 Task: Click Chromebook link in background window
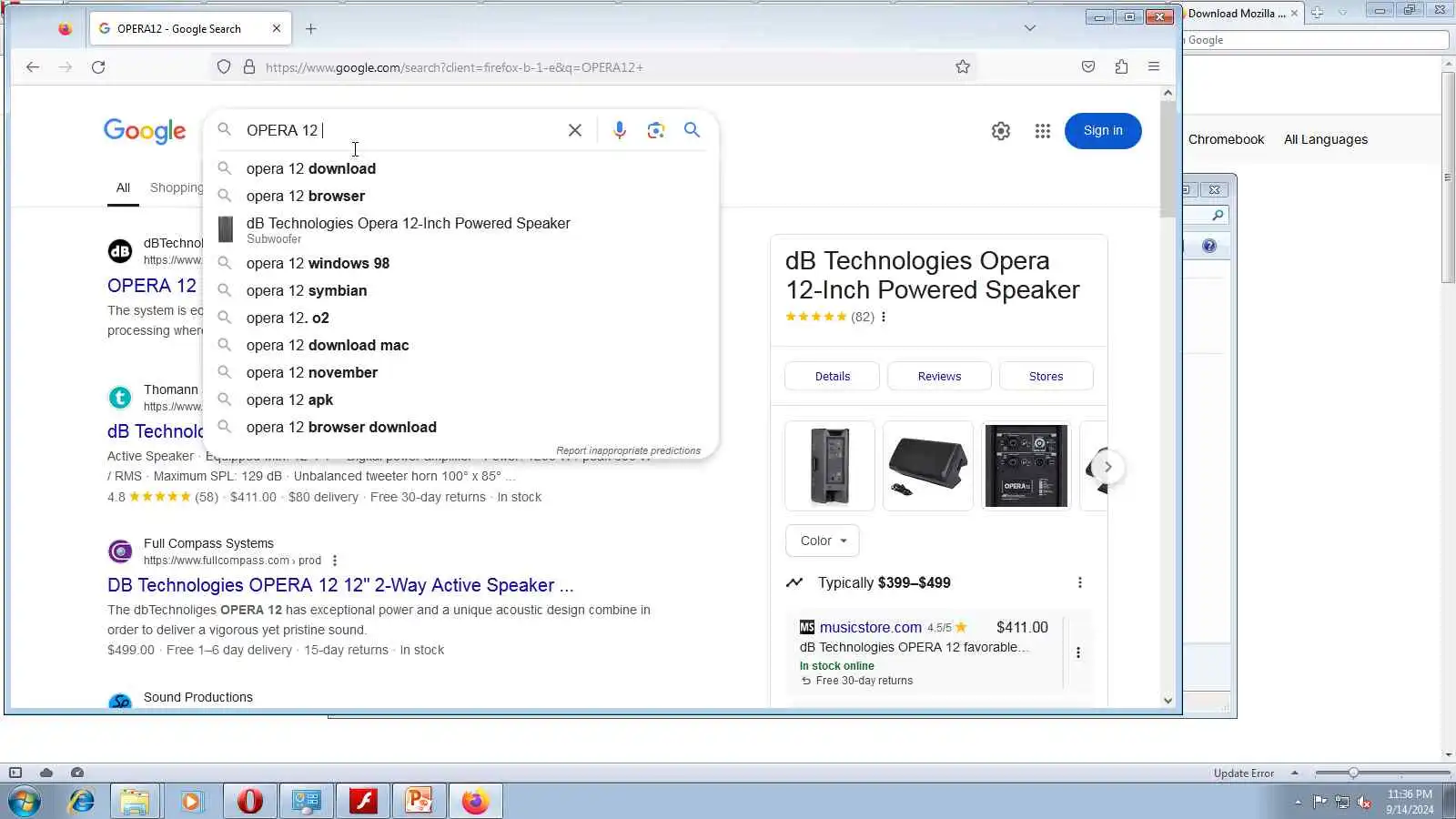(x=1226, y=139)
